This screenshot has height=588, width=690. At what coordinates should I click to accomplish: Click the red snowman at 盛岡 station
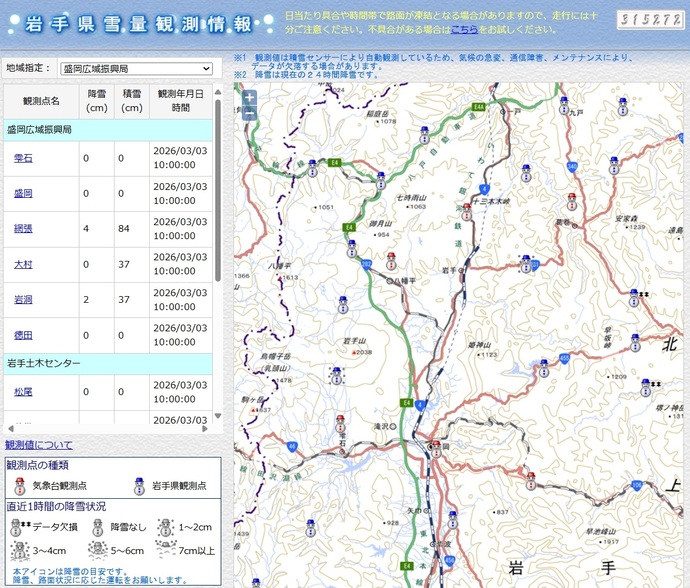[436, 449]
